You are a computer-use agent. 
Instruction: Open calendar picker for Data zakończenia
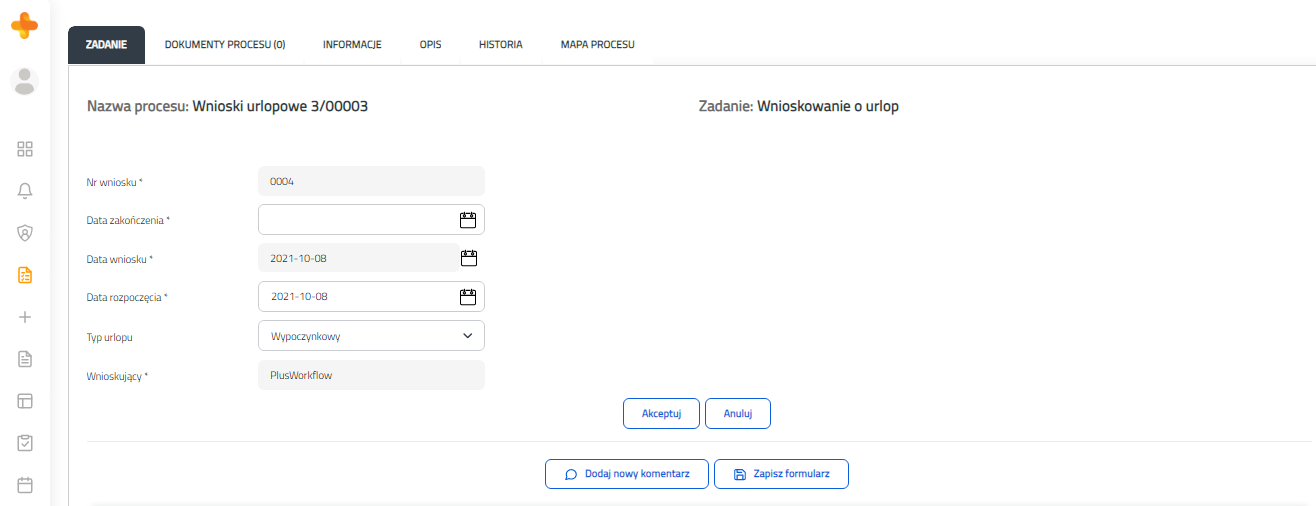click(467, 219)
